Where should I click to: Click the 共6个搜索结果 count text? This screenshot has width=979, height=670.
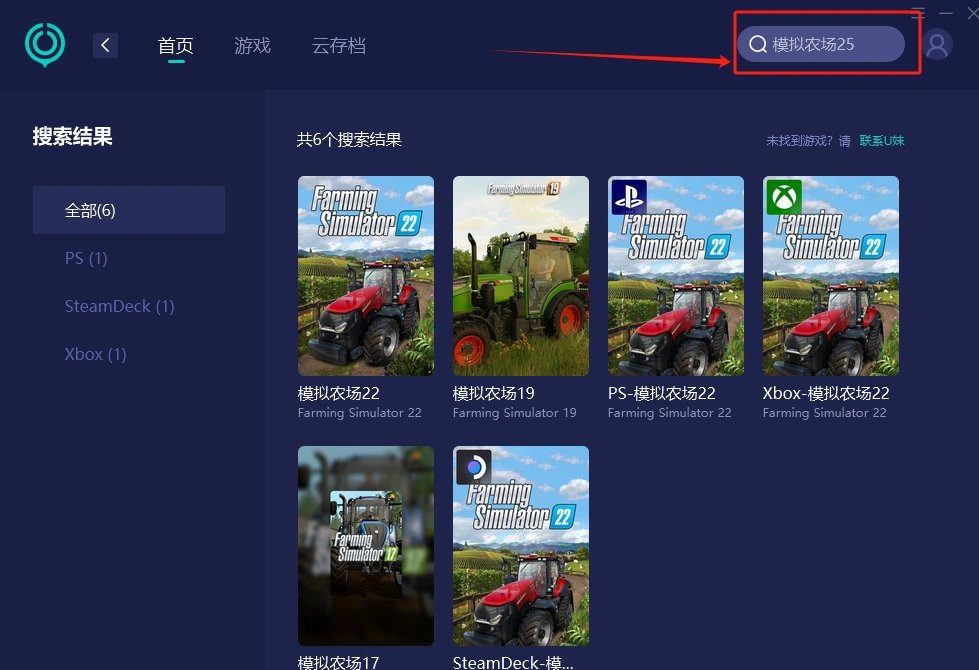click(349, 139)
